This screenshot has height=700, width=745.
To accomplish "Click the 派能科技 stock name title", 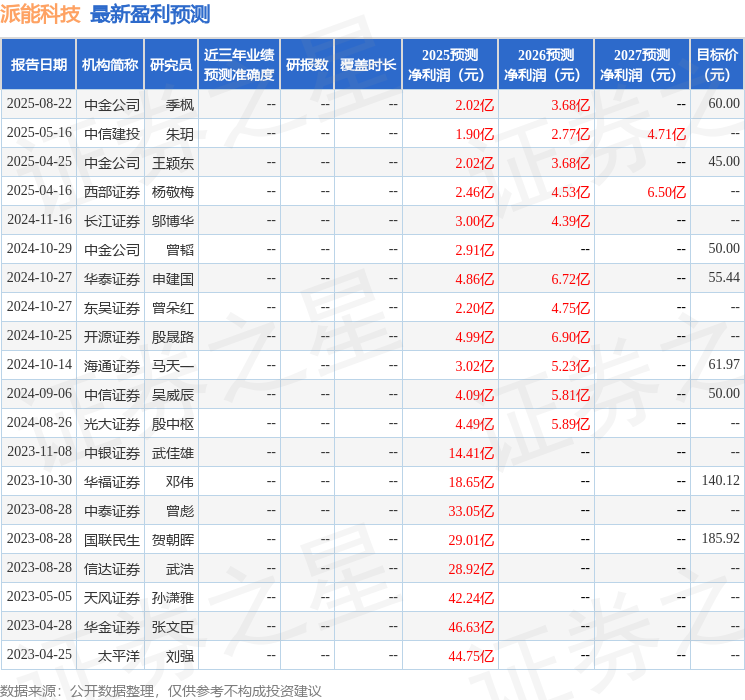I will 41,14.
